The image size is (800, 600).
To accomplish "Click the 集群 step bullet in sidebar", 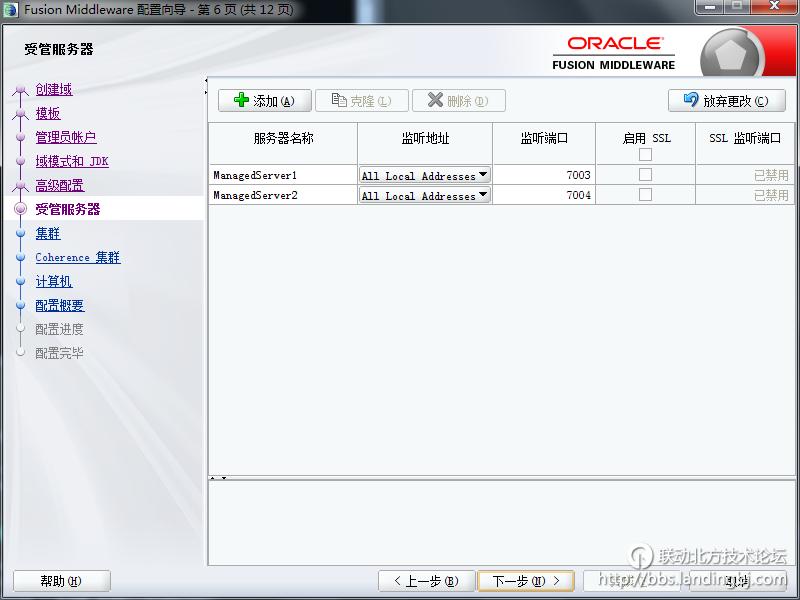I will (20, 233).
